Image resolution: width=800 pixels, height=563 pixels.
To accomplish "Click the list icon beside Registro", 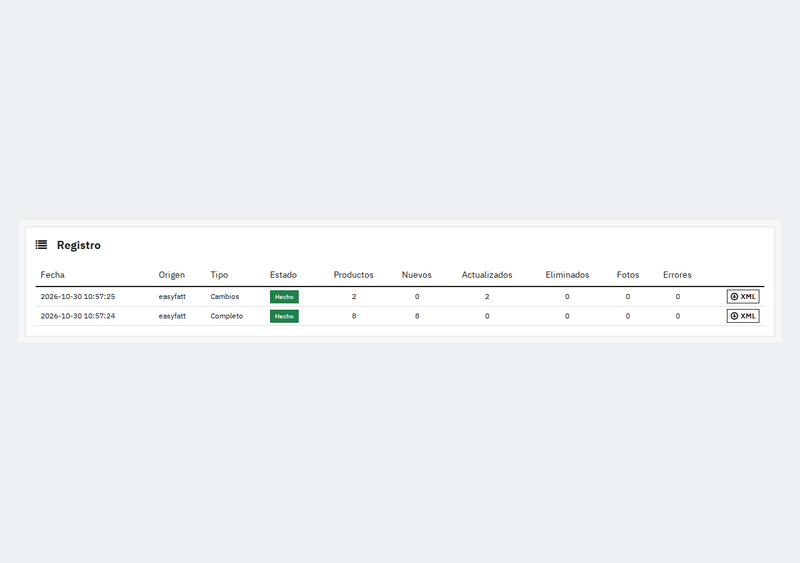I will 41,245.
